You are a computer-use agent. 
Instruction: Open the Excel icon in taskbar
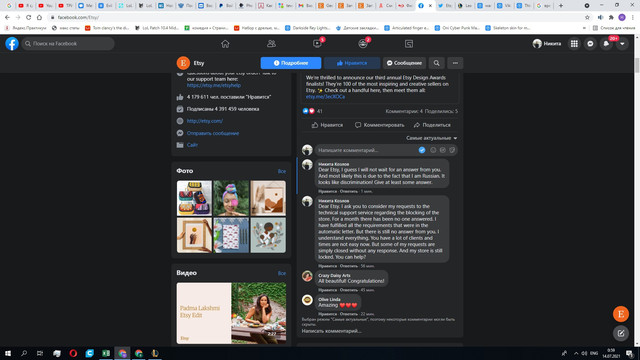coord(106,353)
